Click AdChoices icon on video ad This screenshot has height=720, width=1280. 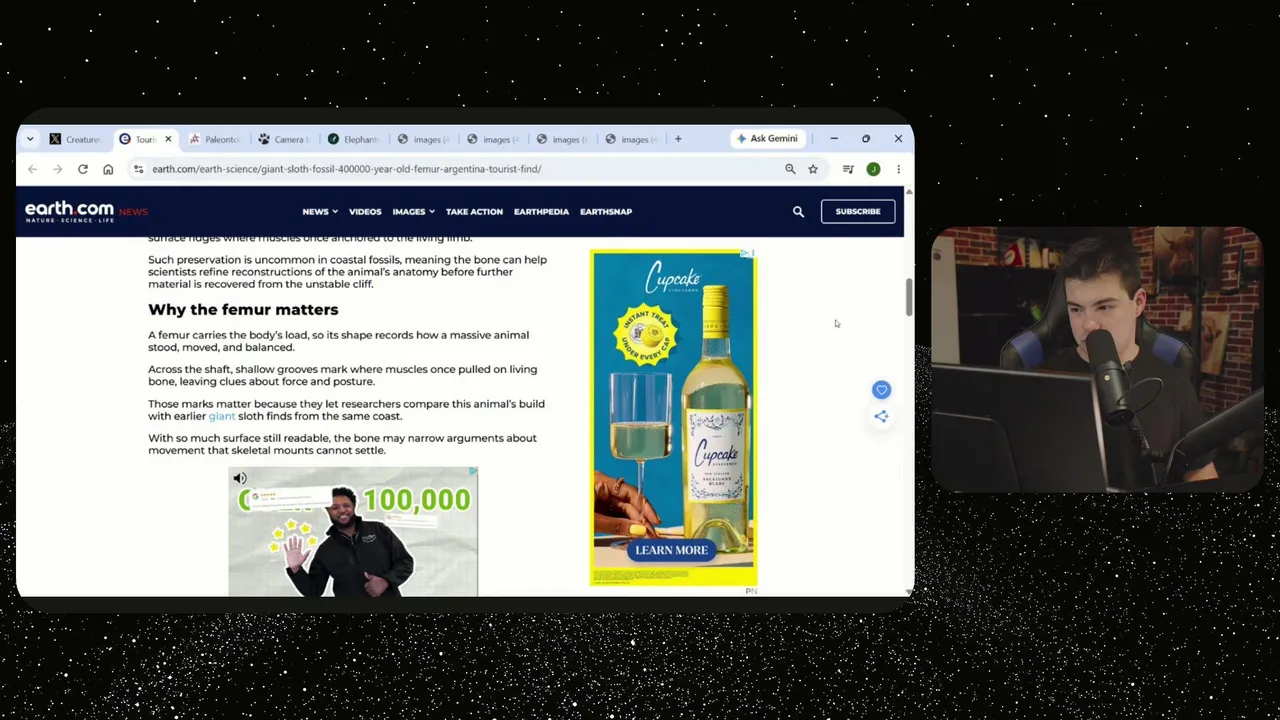(x=473, y=471)
